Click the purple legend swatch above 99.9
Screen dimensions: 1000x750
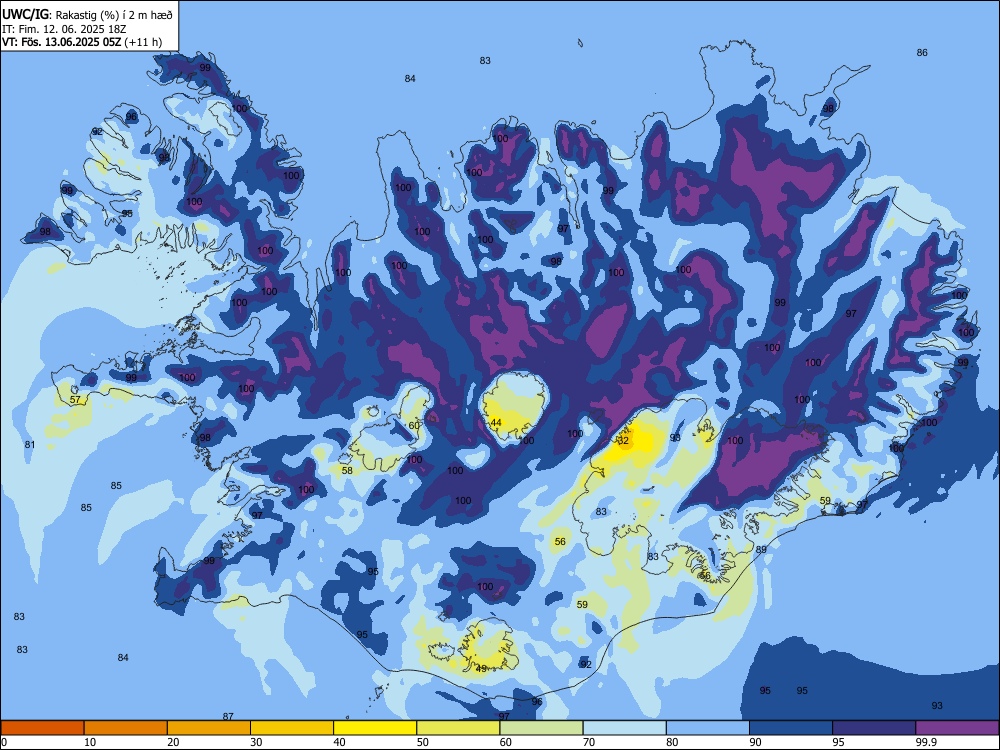(x=957, y=728)
